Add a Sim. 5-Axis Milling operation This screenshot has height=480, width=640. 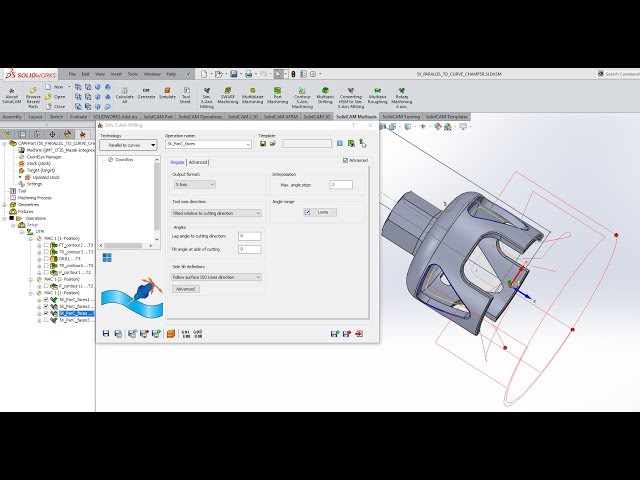pyautogui.click(x=207, y=98)
